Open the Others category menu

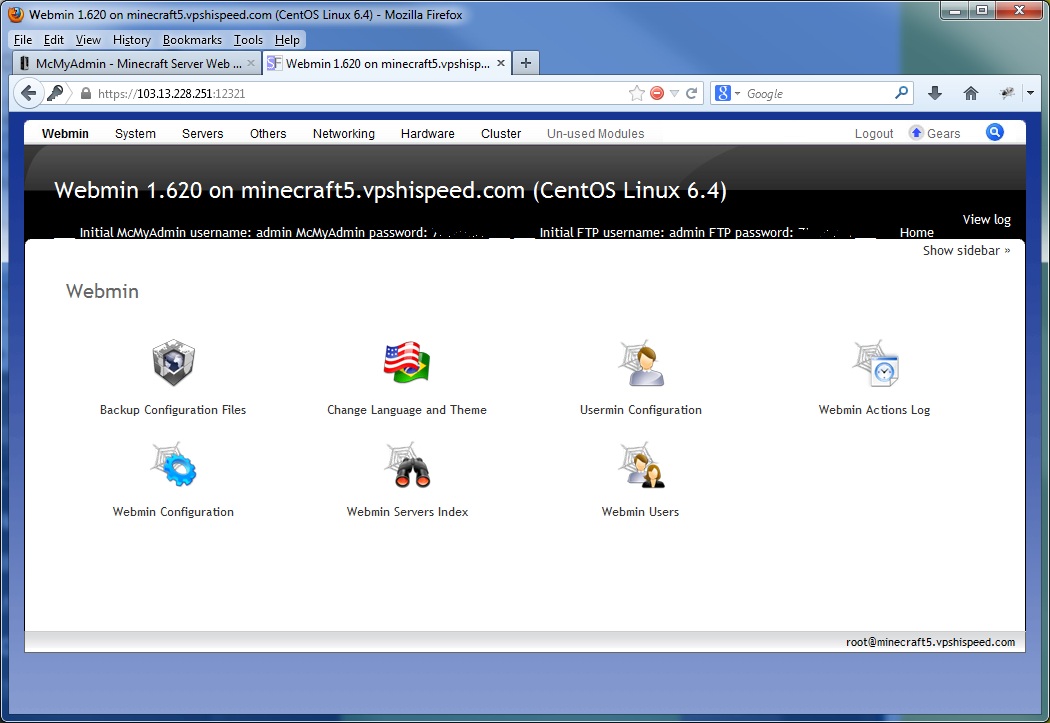pyautogui.click(x=268, y=133)
